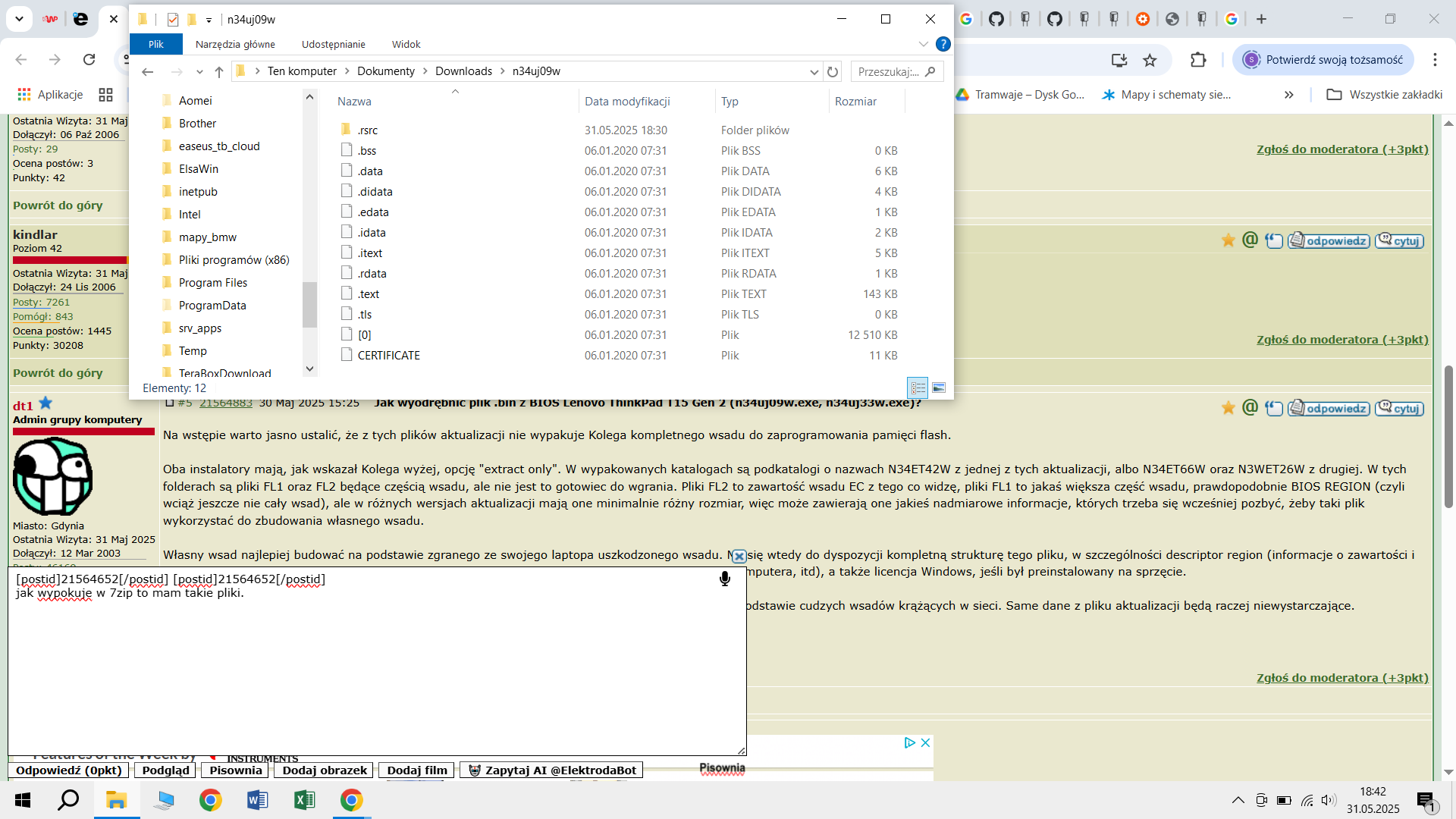
Task: Click the Odpowiedź (0pkt) button
Action: point(69,770)
